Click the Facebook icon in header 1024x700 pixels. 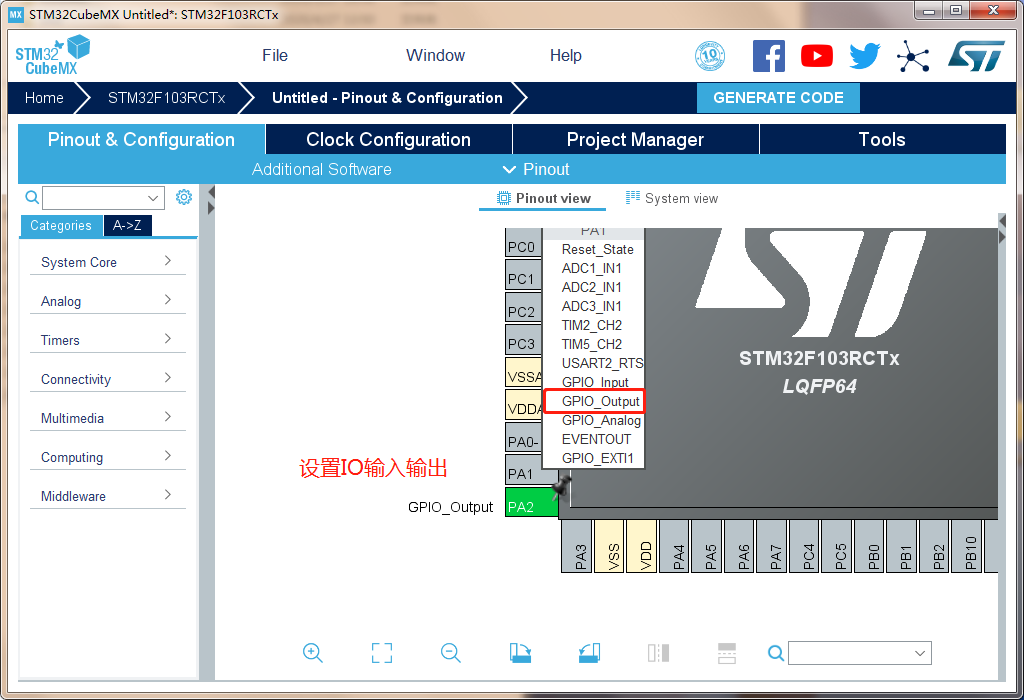click(769, 56)
